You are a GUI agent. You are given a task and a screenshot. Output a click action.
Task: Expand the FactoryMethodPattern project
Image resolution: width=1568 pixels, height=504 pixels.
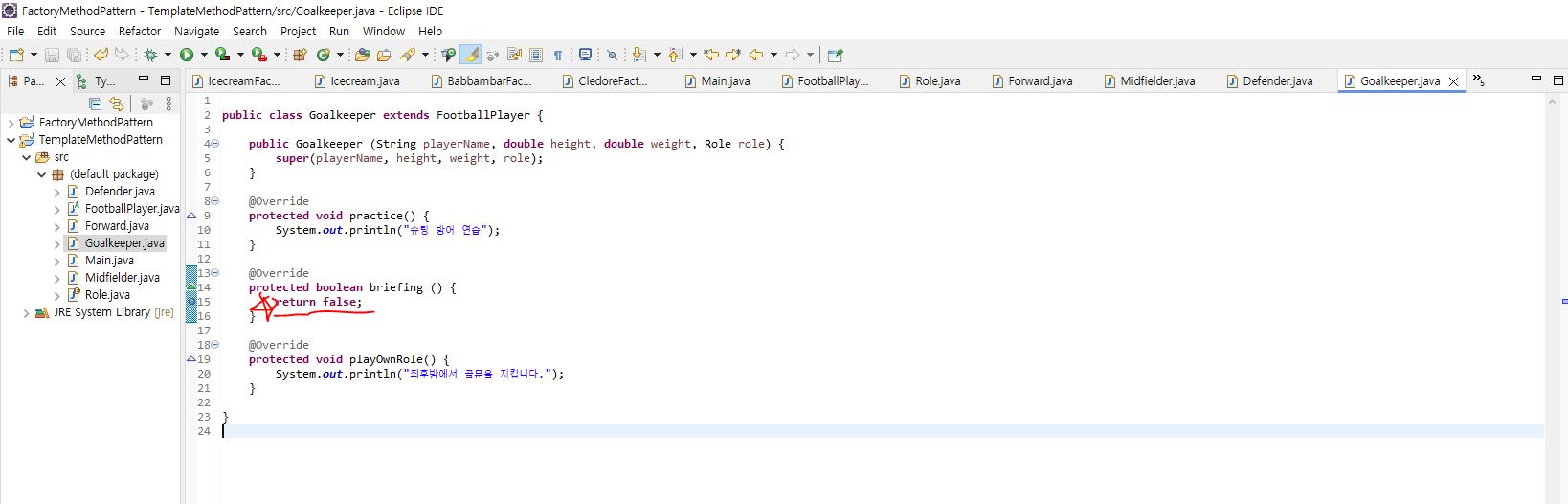pos(11,123)
